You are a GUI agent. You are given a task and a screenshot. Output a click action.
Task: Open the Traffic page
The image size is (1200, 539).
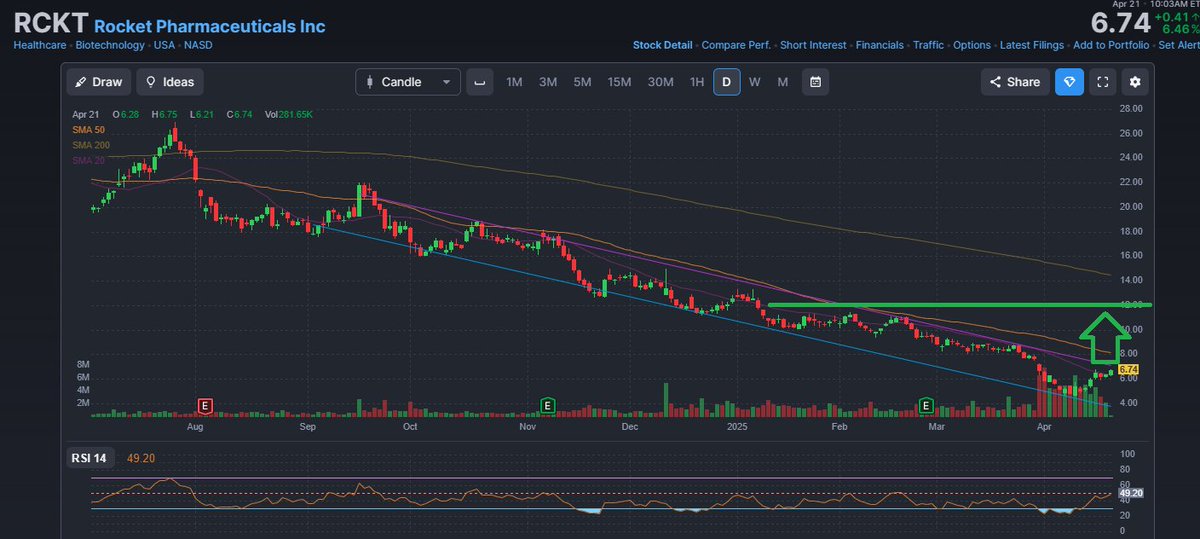pos(928,45)
